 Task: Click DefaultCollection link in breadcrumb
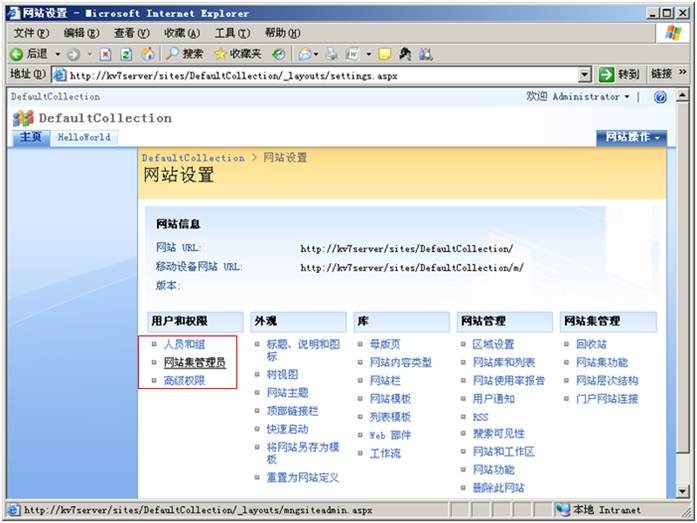(x=193, y=158)
